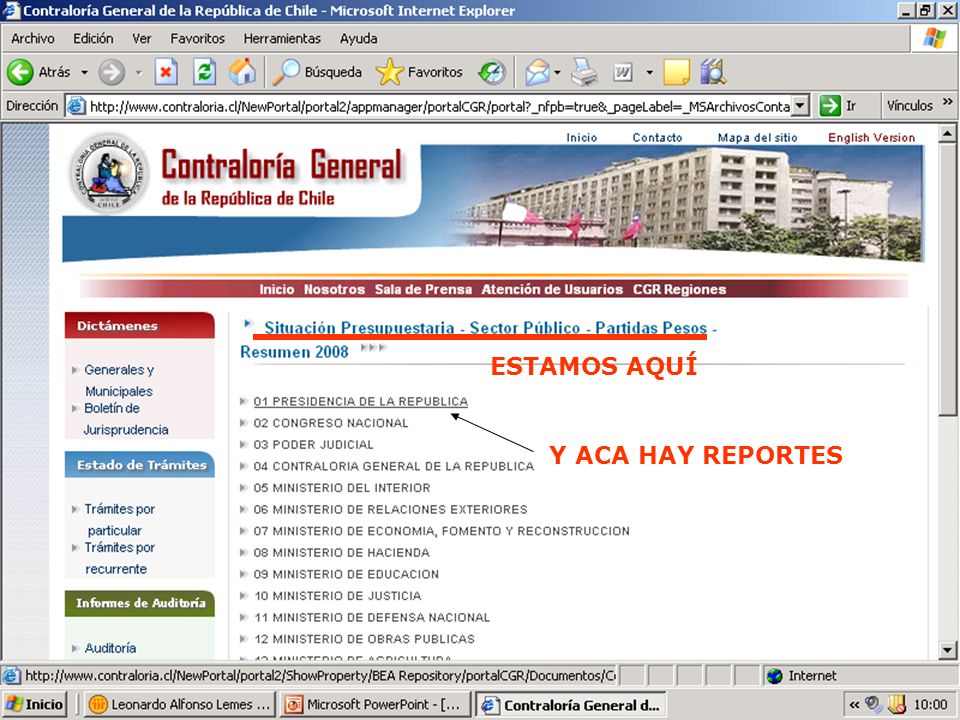Click the green Ir go arrow icon
This screenshot has height=720, width=960.
coord(830,105)
